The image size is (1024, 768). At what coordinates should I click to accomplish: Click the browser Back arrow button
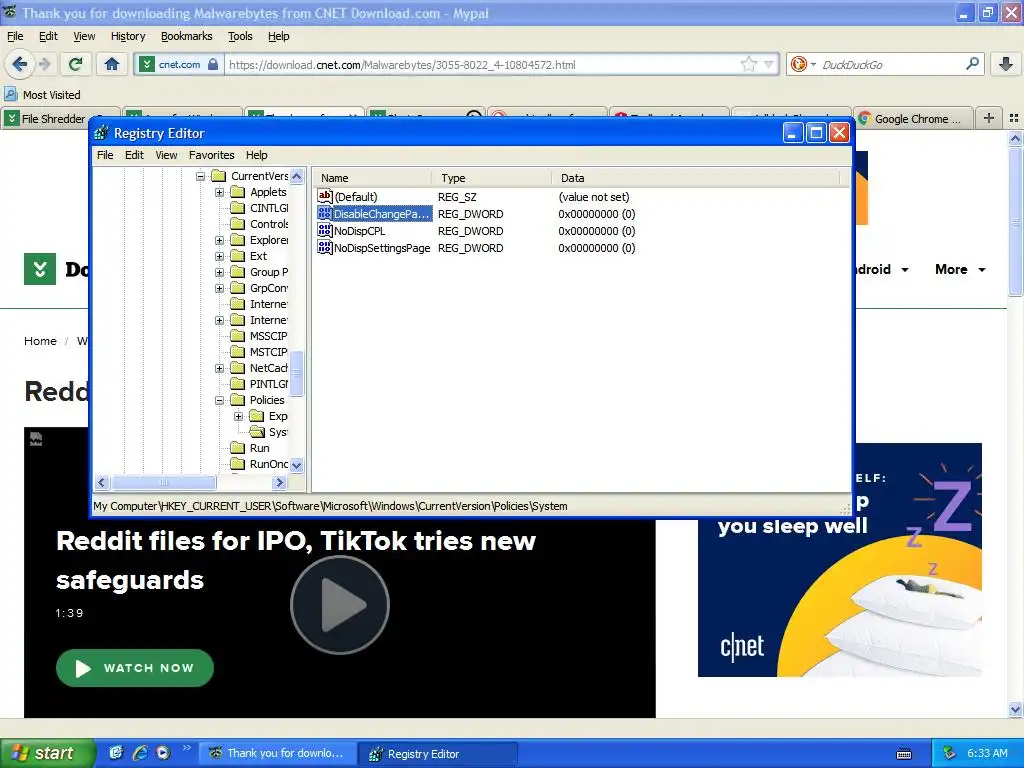20,64
